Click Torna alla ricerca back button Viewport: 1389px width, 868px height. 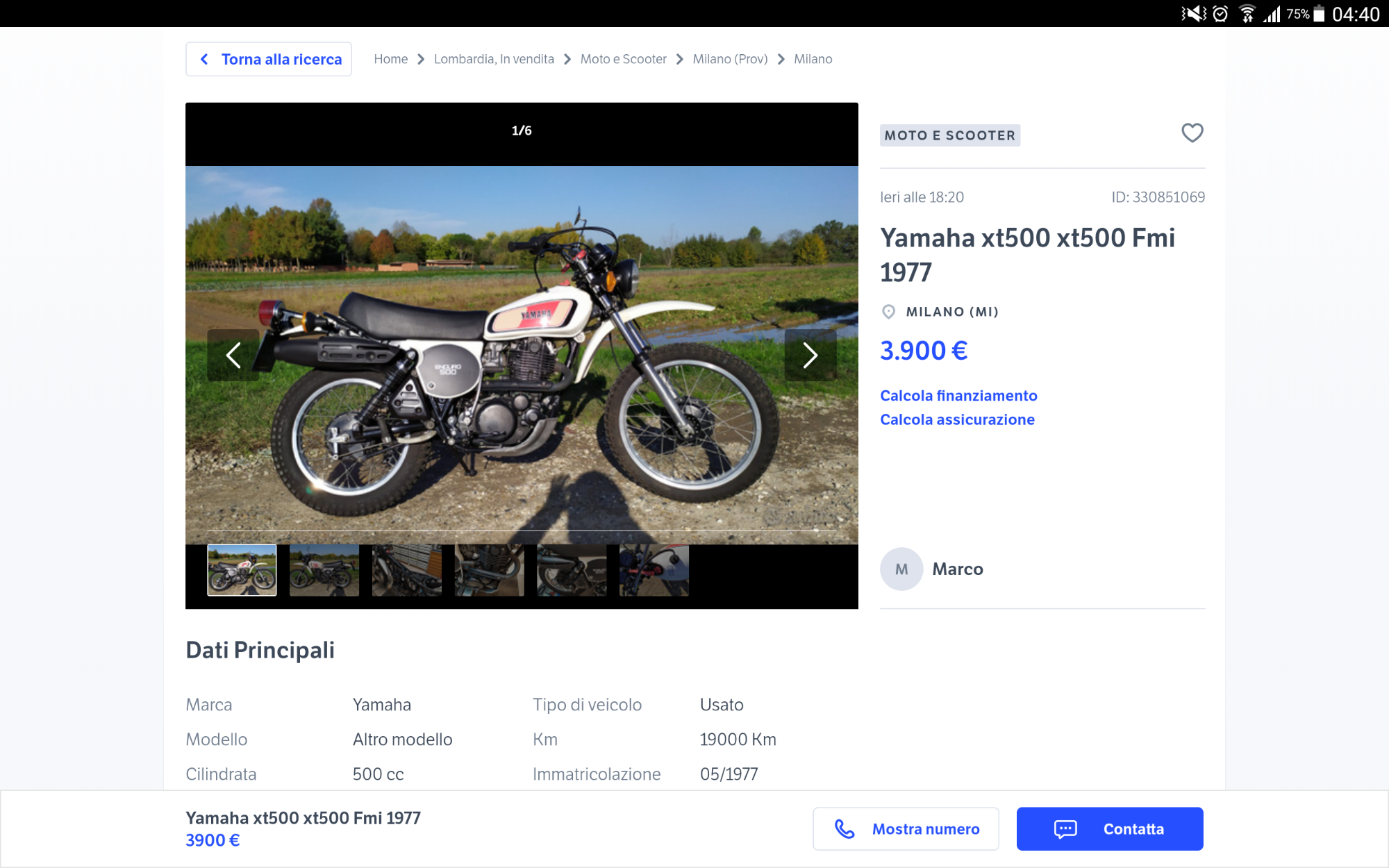(269, 59)
